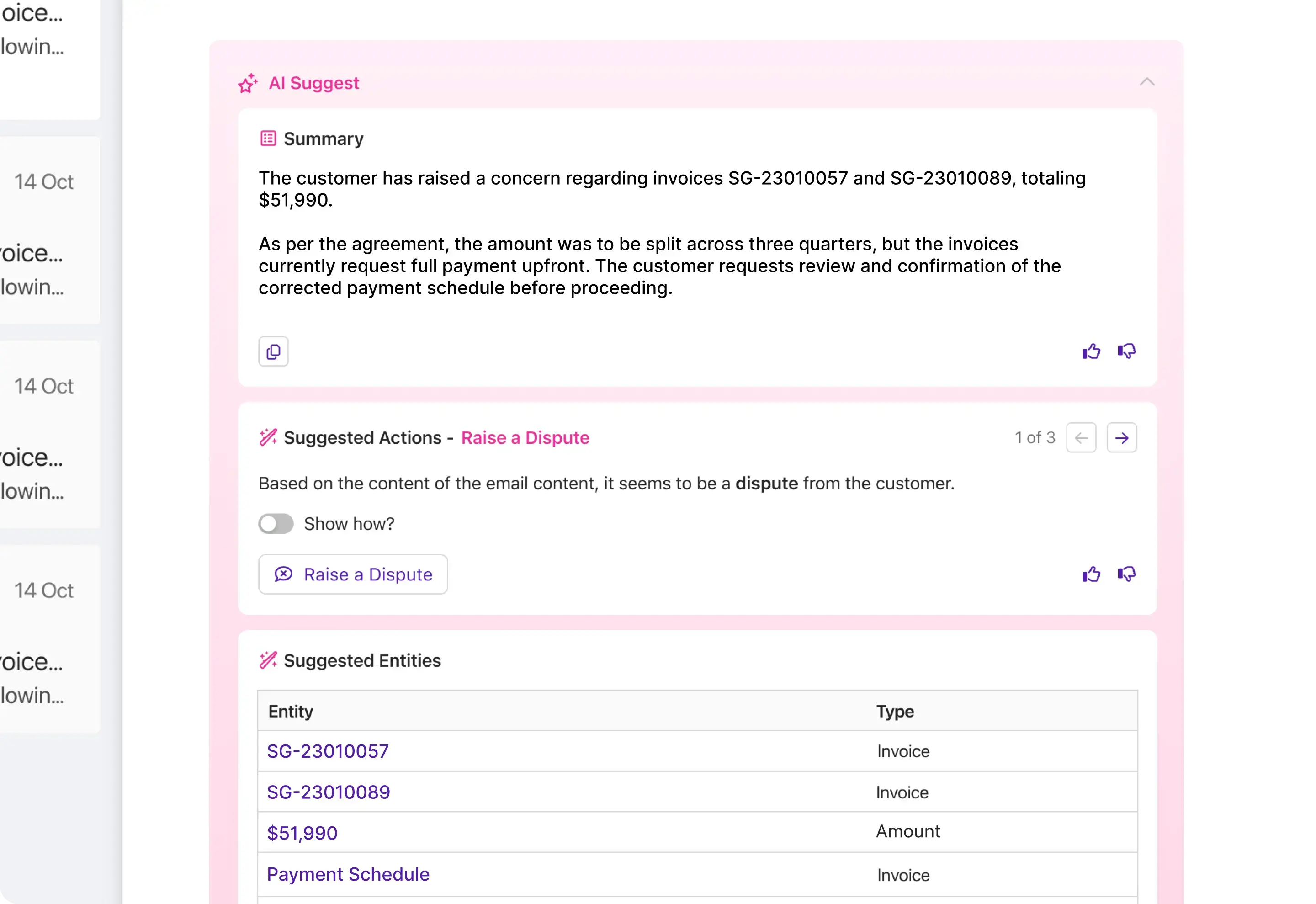The image size is (1316, 904).
Task: Click the Suggested Entities magic wand icon
Action: pos(268,660)
